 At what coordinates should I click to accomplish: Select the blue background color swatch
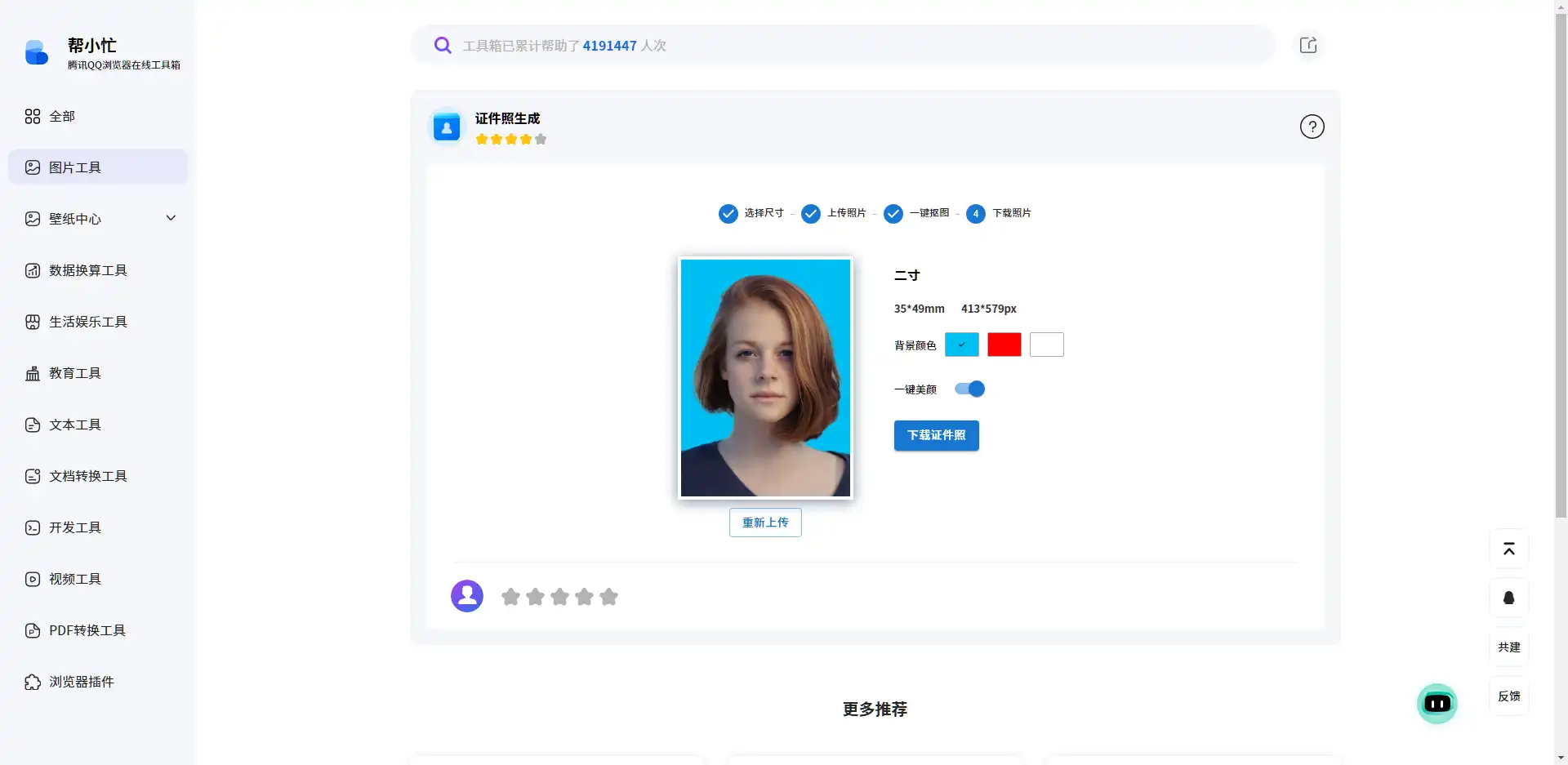point(962,345)
